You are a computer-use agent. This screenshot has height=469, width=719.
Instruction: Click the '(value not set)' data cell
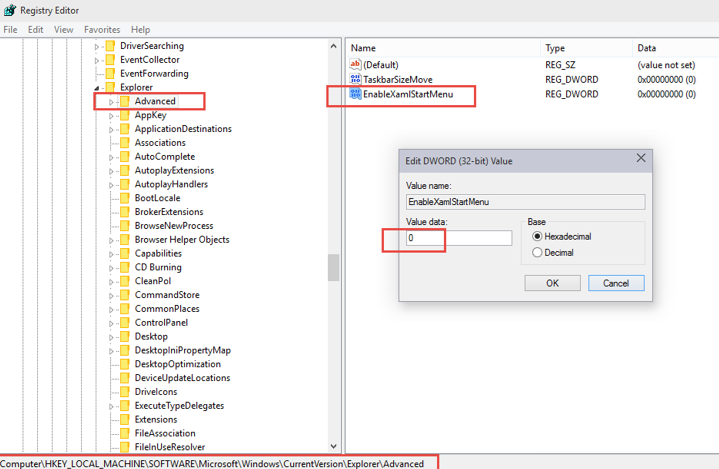tap(666, 65)
